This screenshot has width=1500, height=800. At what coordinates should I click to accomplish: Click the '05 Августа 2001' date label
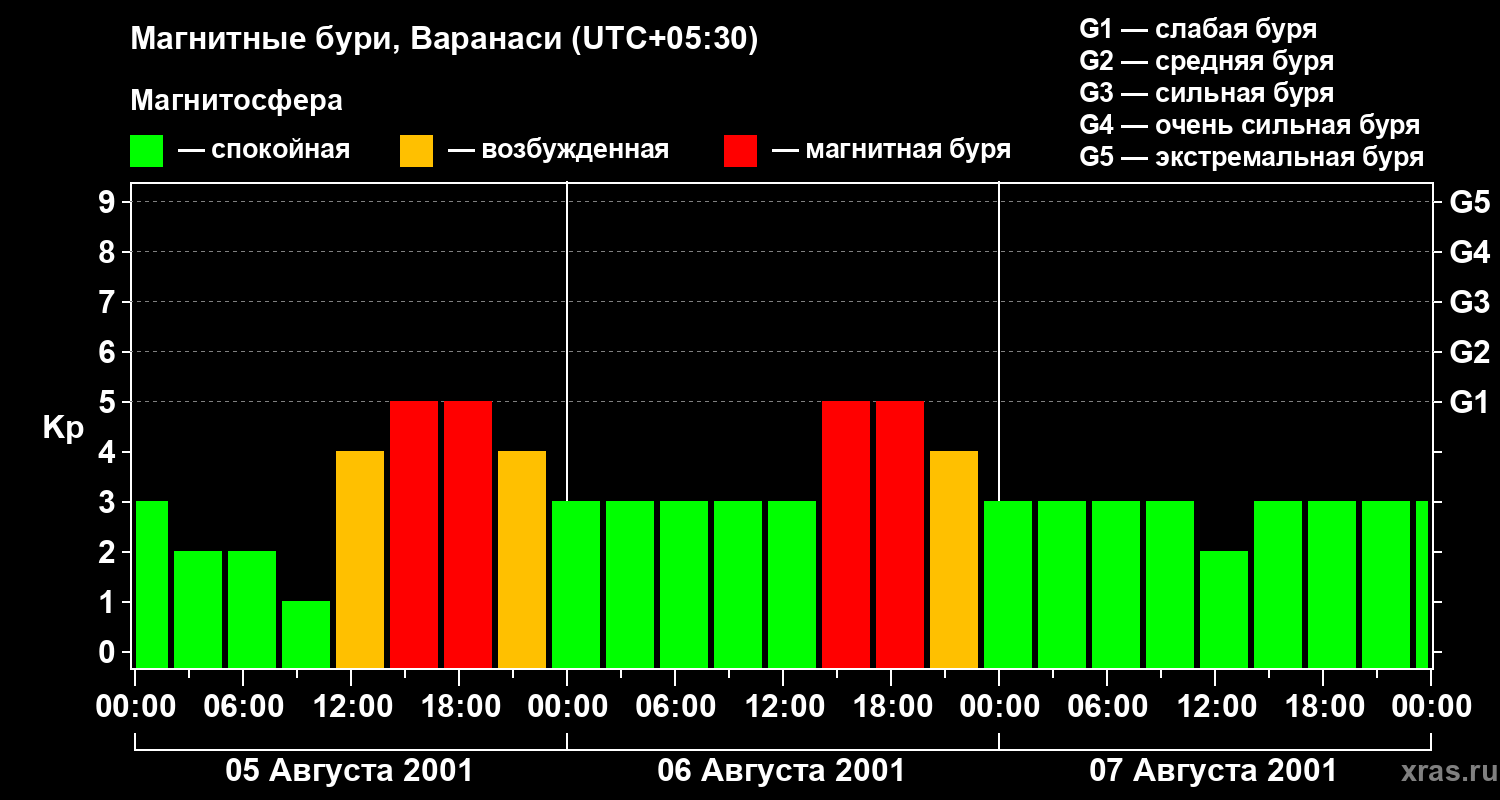coord(349,771)
